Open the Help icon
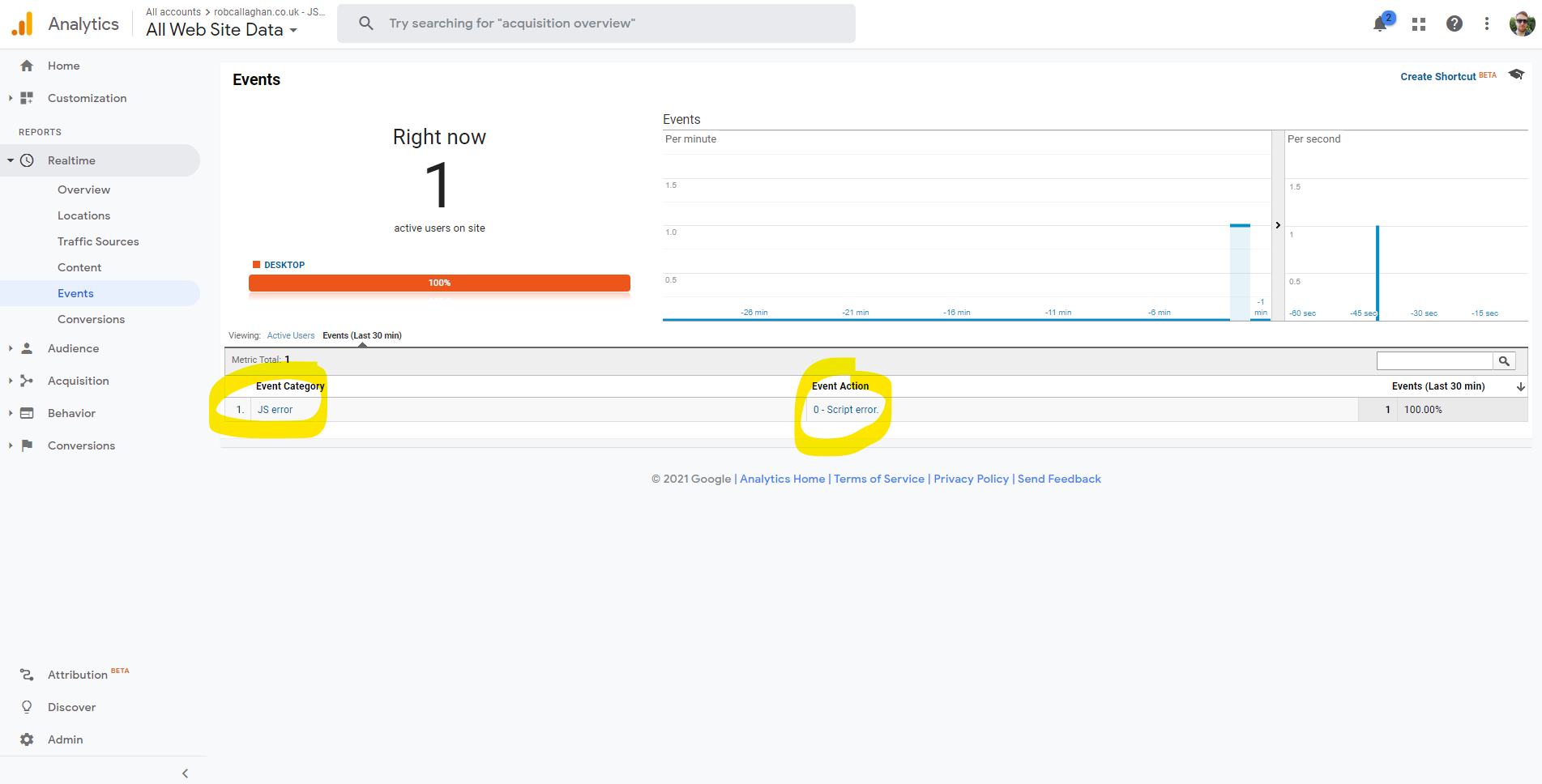Viewport: 1542px width, 784px height. (x=1454, y=23)
